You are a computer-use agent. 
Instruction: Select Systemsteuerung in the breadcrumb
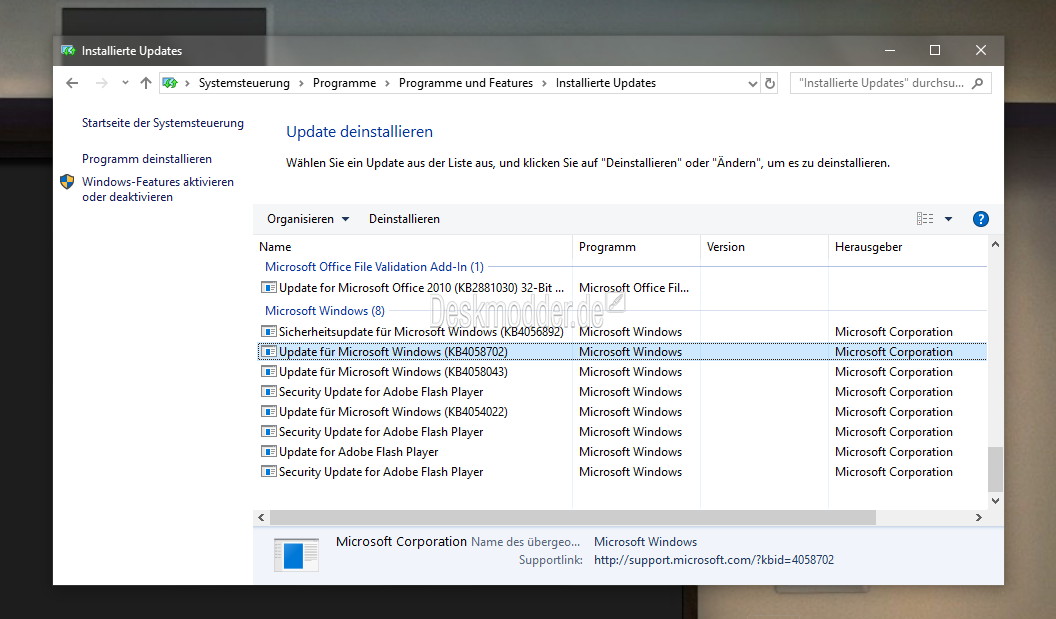click(244, 83)
